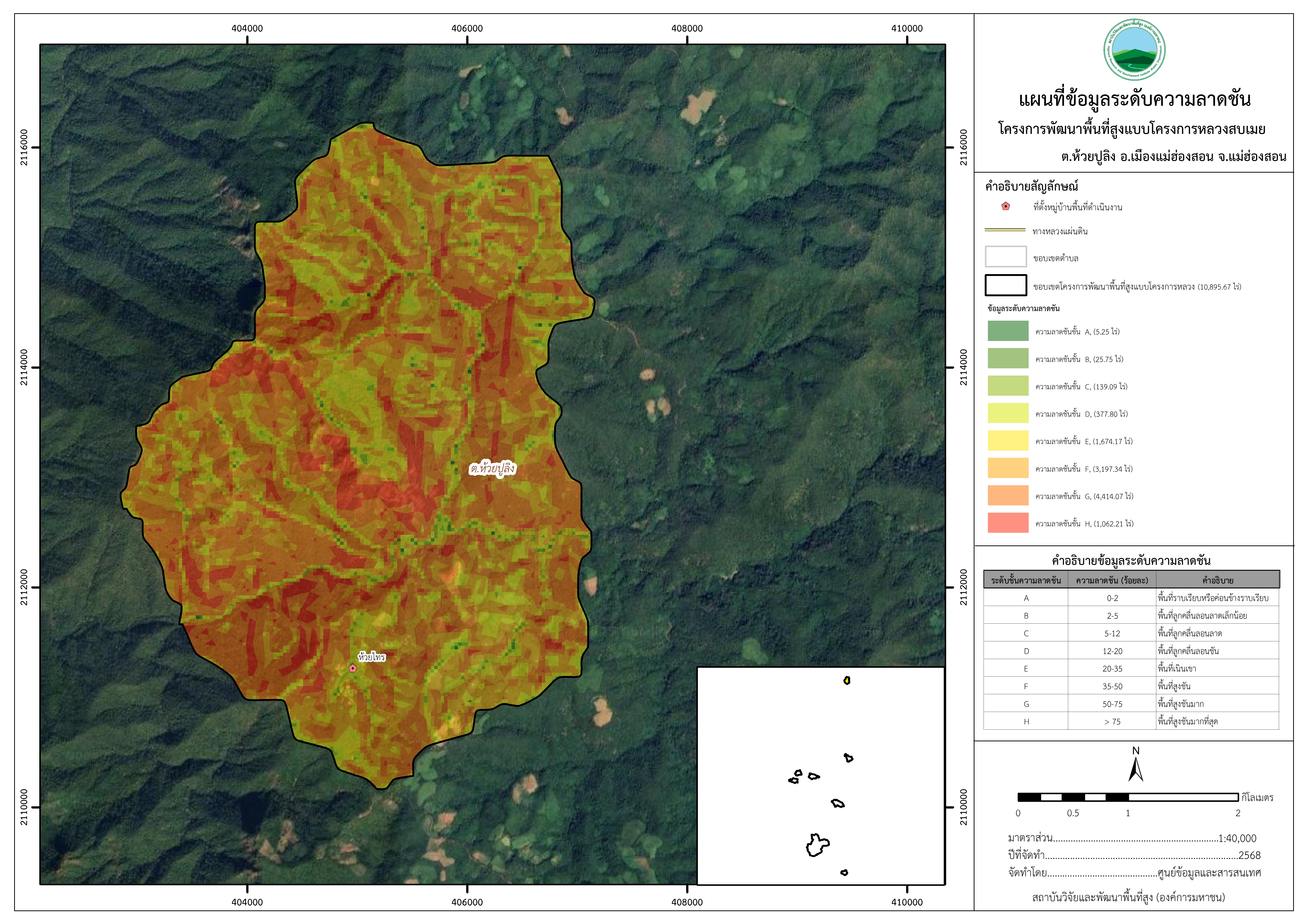The image size is (1306, 924).
Task: Click the project area label with 10,895.67 ไร่
Action: tap(1137, 287)
